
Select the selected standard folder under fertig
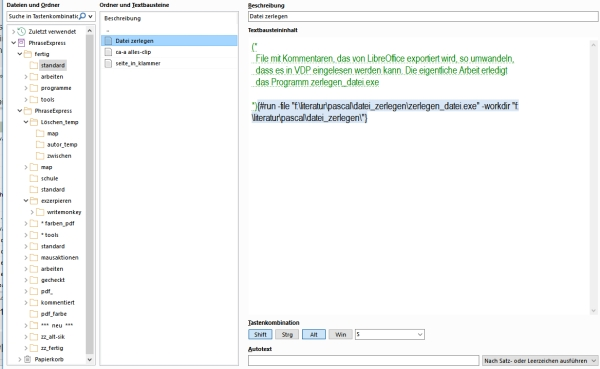(x=53, y=65)
